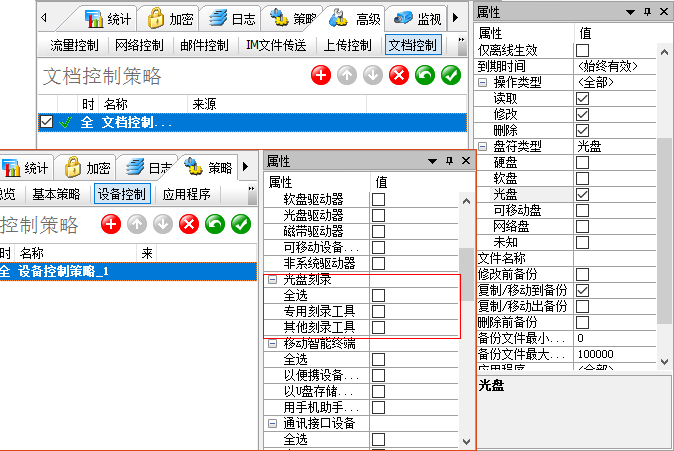Screen dimensions: 674x451
Task: Switch to 高级 tab
Action: (x=355, y=19)
